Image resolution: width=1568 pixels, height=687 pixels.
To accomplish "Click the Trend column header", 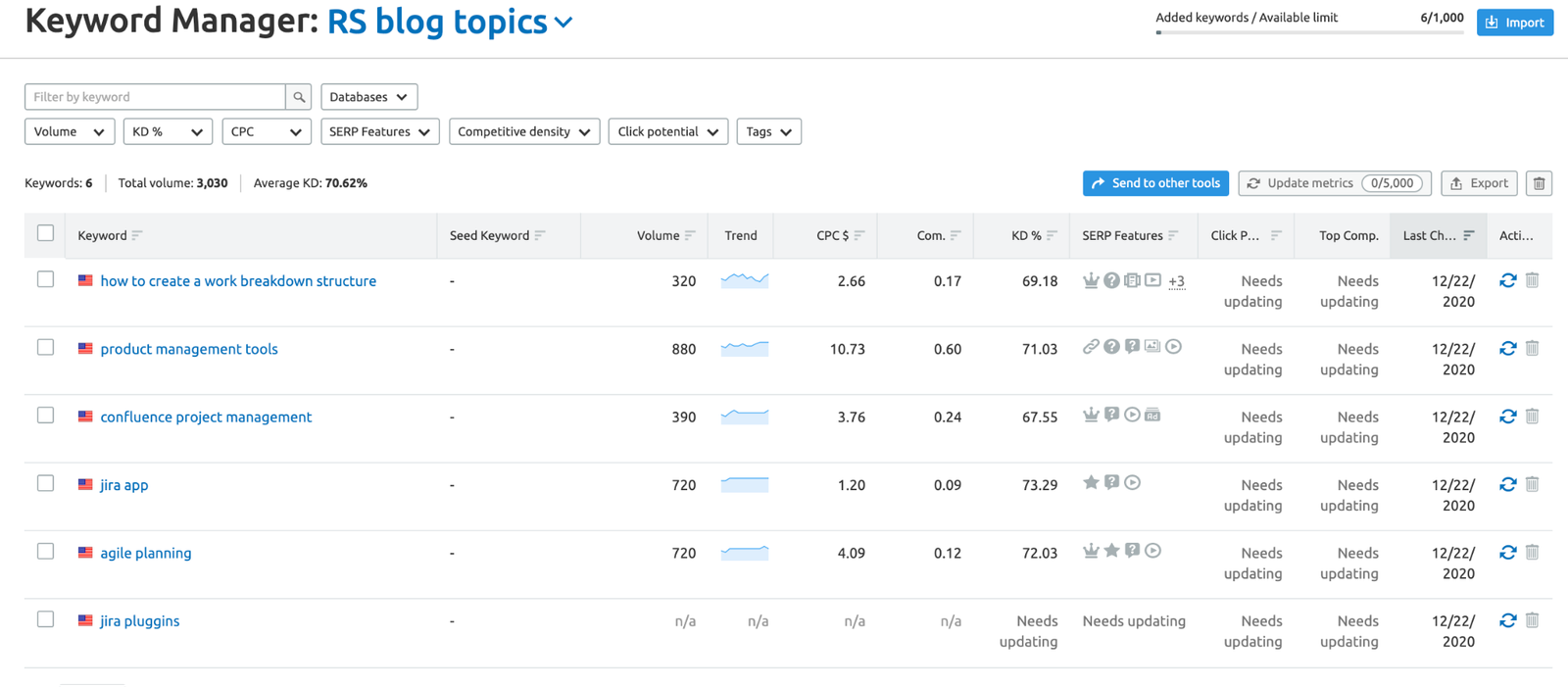I will [x=741, y=235].
